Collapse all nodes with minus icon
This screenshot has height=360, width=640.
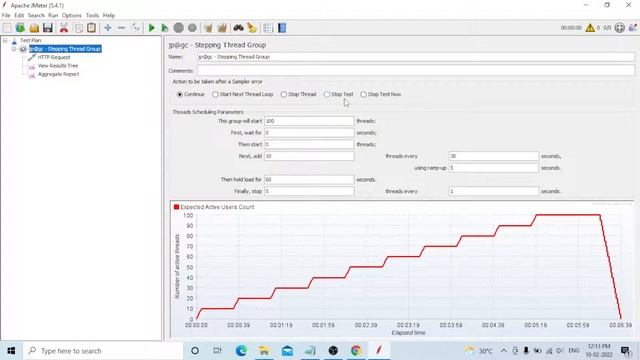(121, 28)
